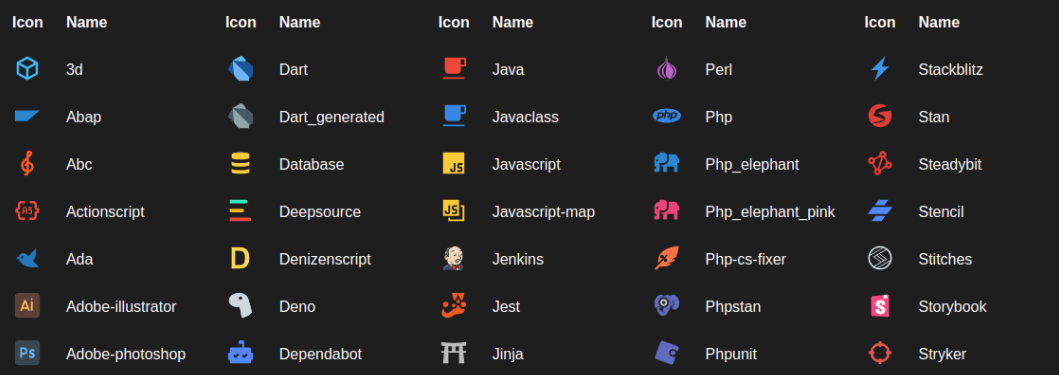Click the Phpunit purple icon
This screenshot has width=1059, height=375.
click(x=667, y=353)
